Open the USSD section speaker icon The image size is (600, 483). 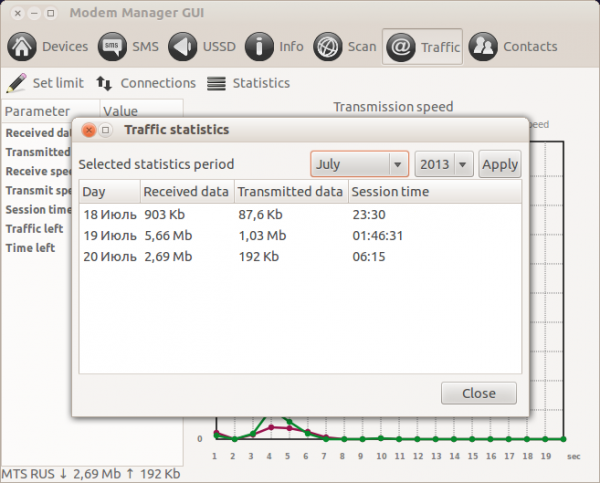[x=183, y=47]
